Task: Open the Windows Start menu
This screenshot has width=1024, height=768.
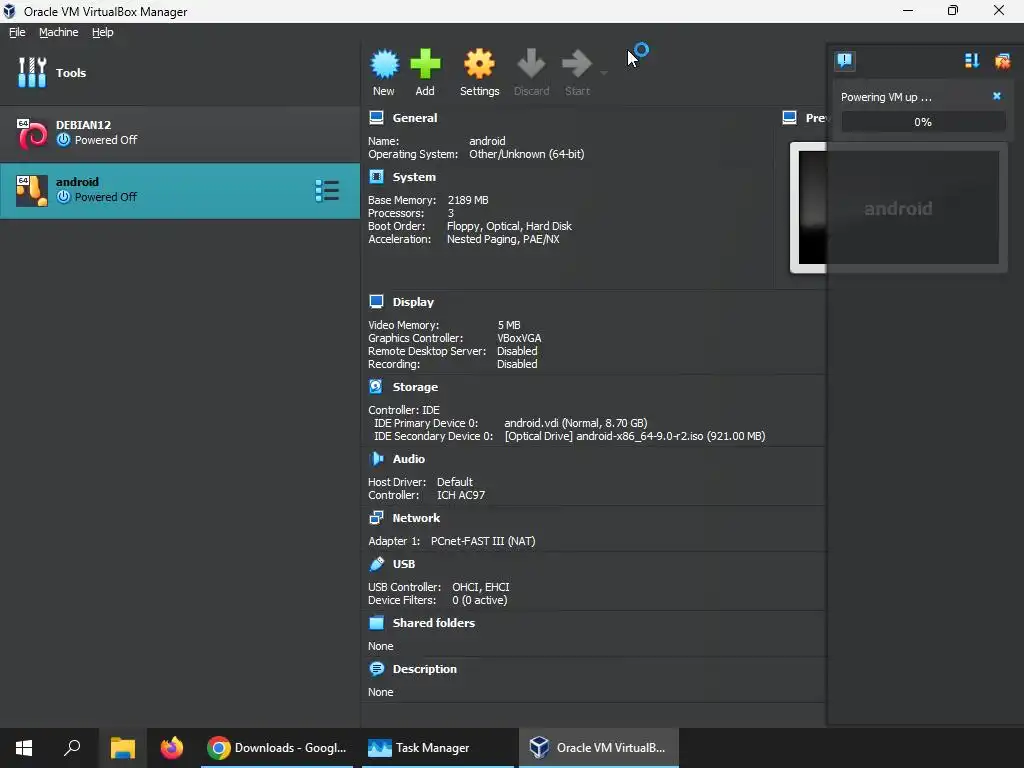Action: pyautogui.click(x=24, y=748)
